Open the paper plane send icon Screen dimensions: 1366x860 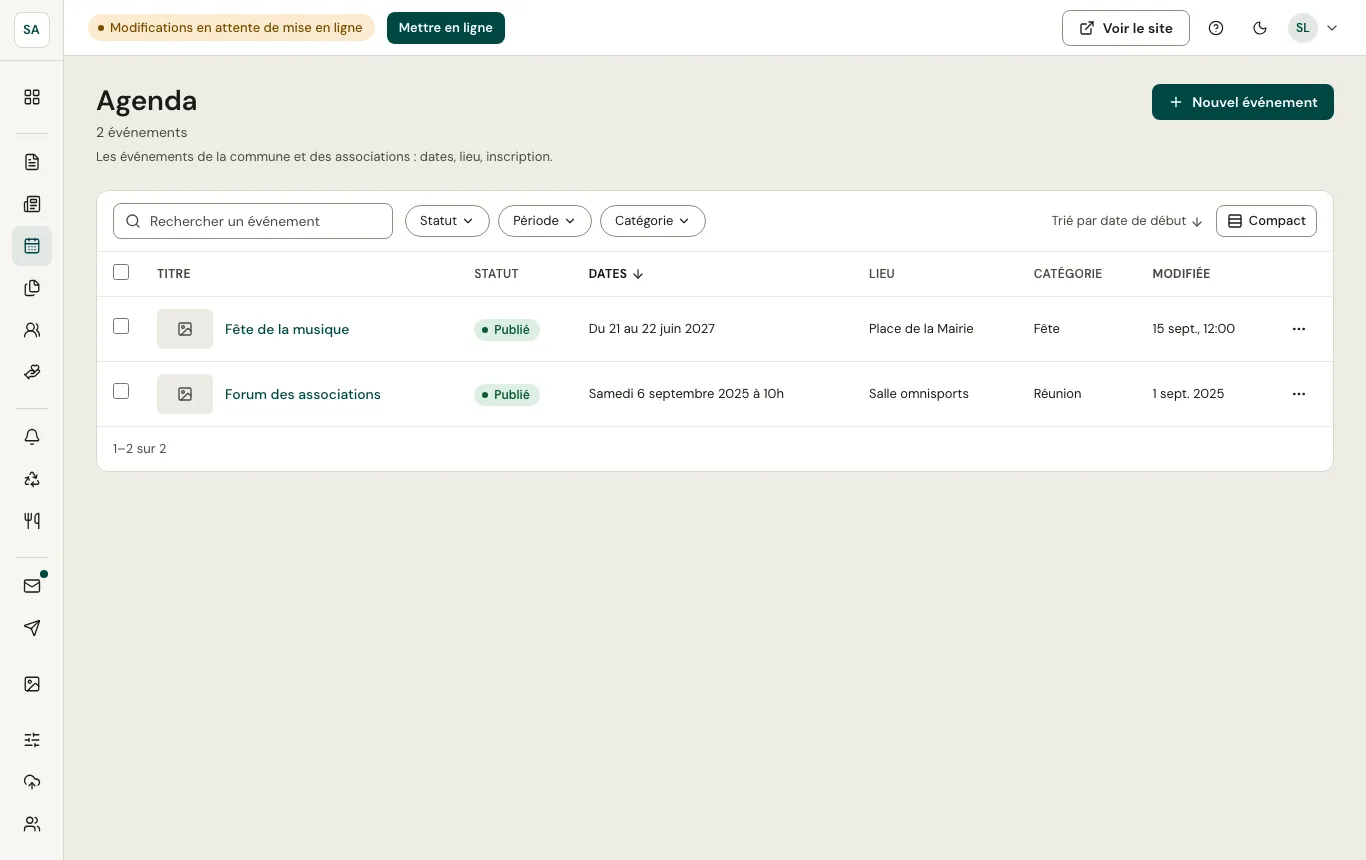point(32,628)
